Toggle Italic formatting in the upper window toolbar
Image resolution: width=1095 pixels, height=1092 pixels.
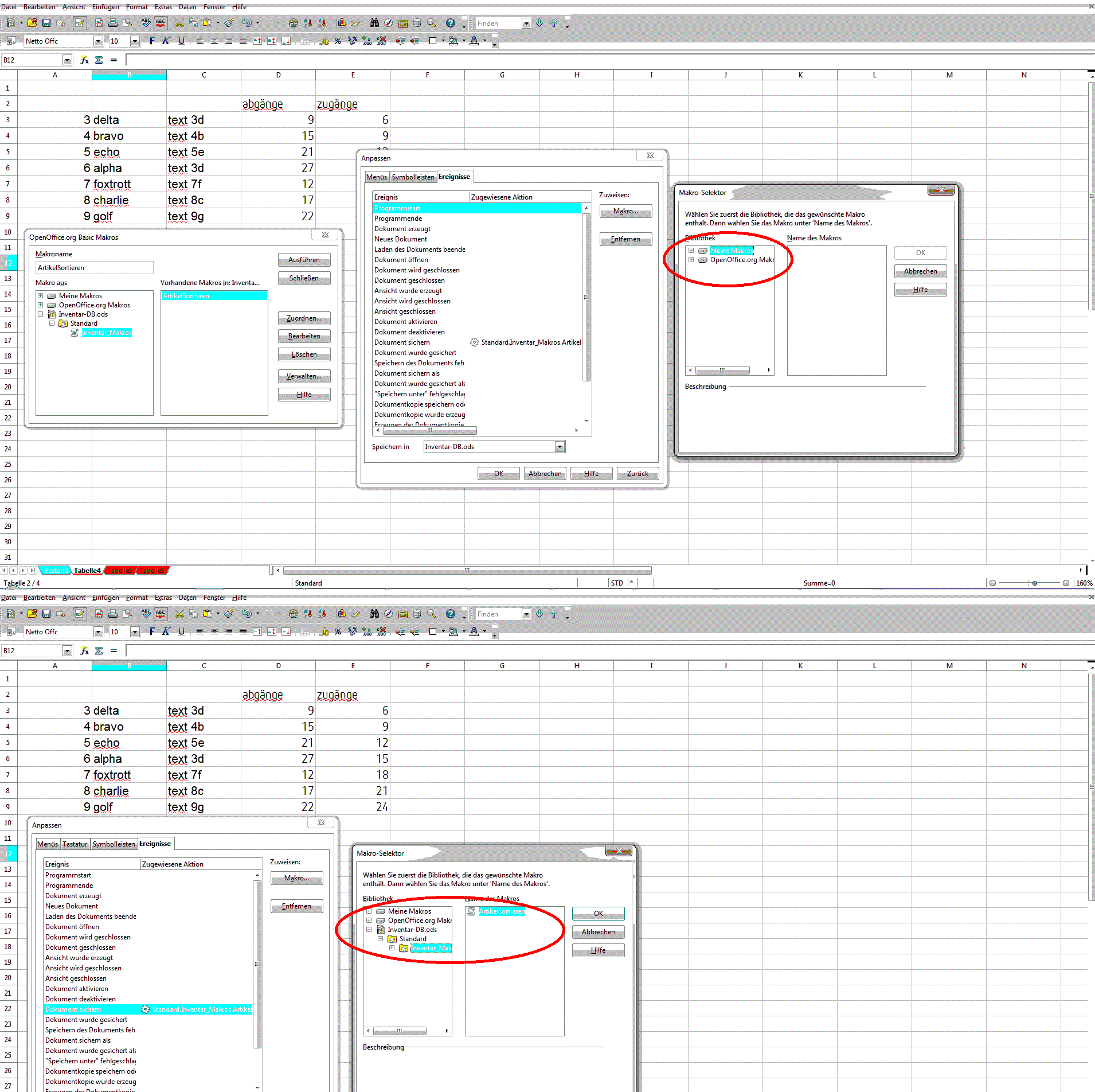coord(166,41)
